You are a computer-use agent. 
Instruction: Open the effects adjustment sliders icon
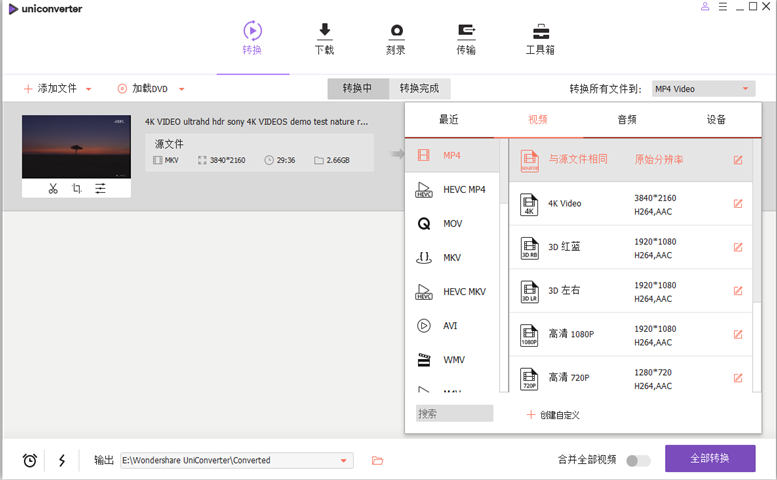(101, 188)
